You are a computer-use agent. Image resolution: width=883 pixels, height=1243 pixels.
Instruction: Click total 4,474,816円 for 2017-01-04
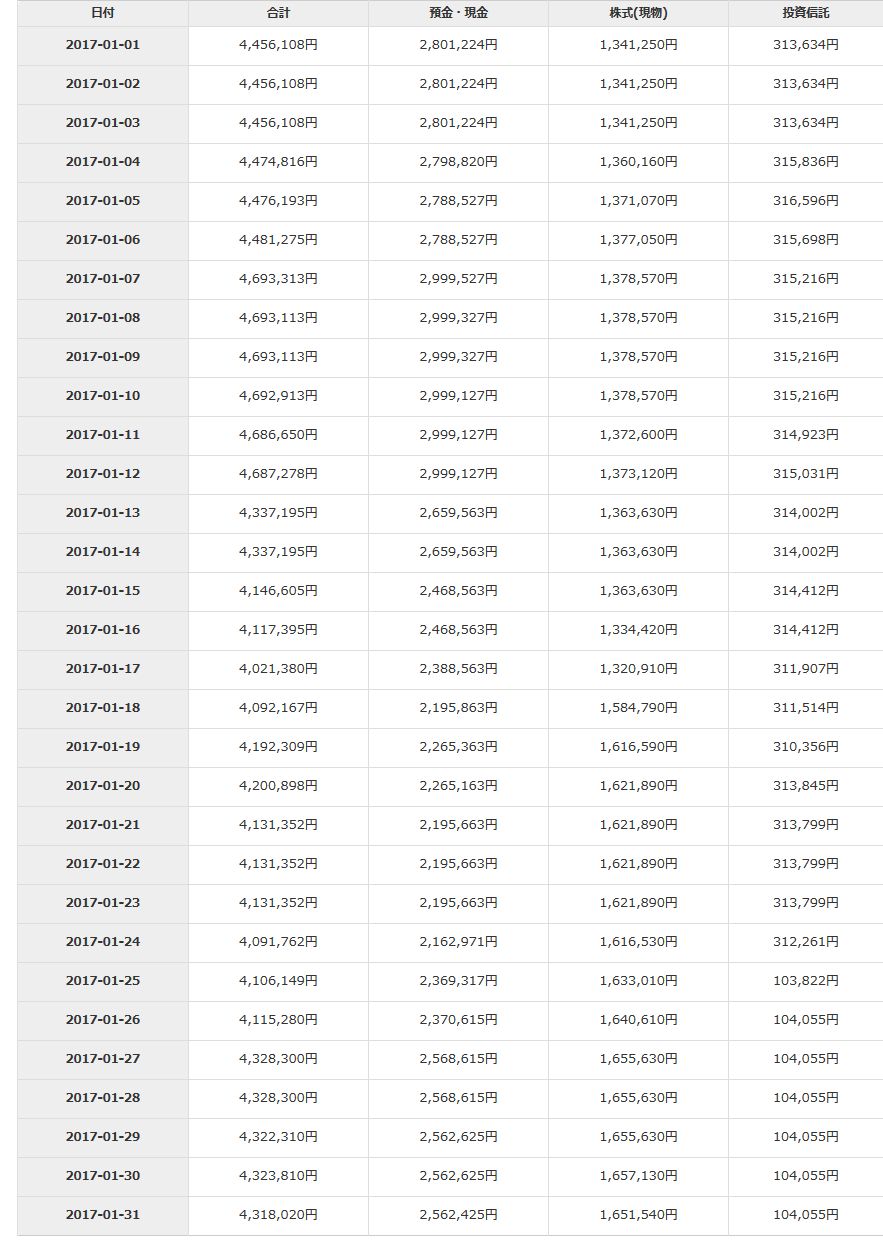point(278,162)
